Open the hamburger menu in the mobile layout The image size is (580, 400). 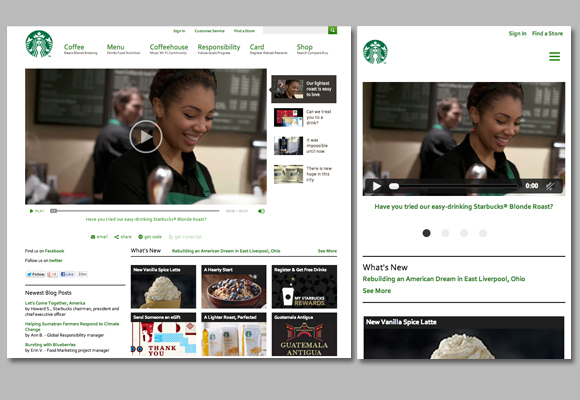(x=554, y=56)
